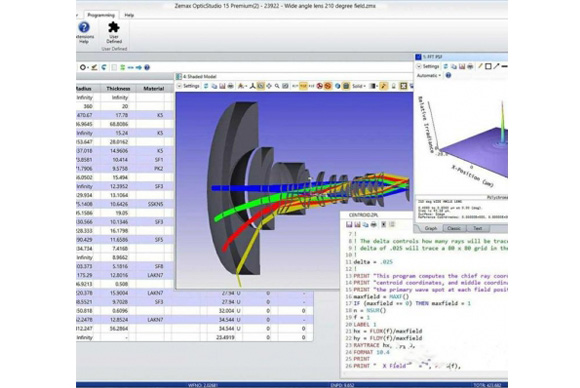This screenshot has width=580, height=388.
Task: Click the Extensions Help icon
Action: (84, 32)
